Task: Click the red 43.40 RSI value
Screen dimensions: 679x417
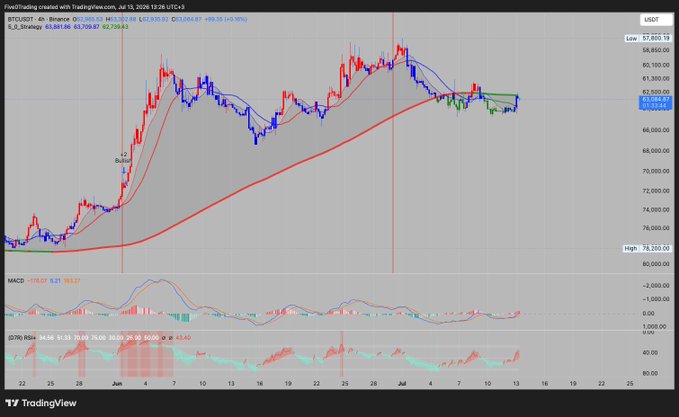Action: click(183, 338)
